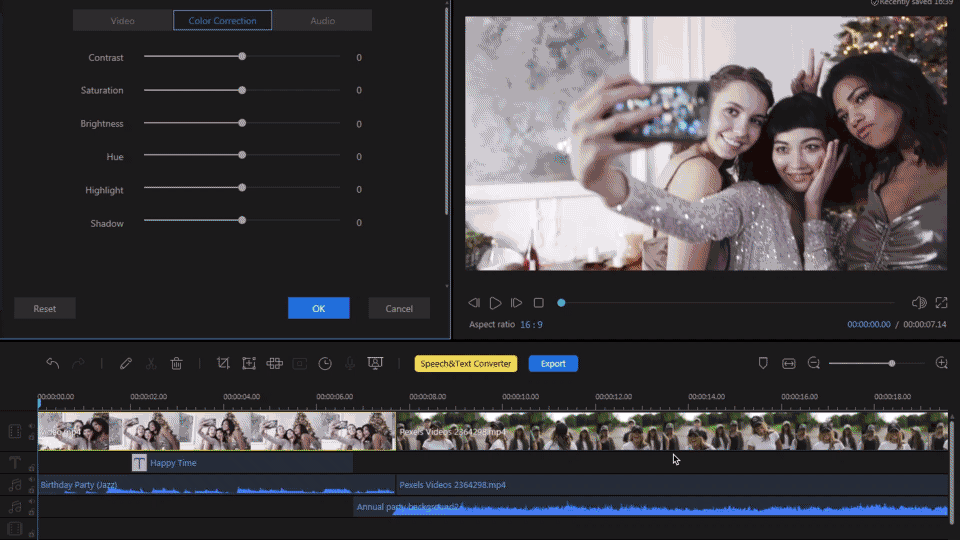Redo the last undone action
The width and height of the screenshot is (960, 540).
pos(78,364)
